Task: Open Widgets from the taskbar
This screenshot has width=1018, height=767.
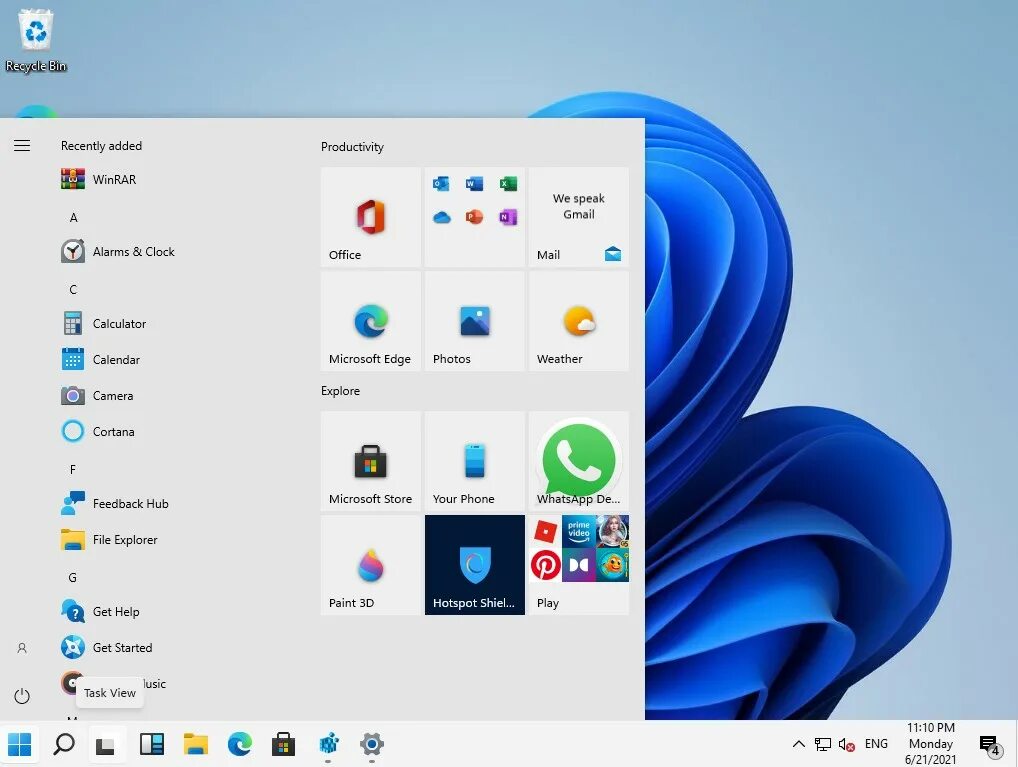Action: 152,744
